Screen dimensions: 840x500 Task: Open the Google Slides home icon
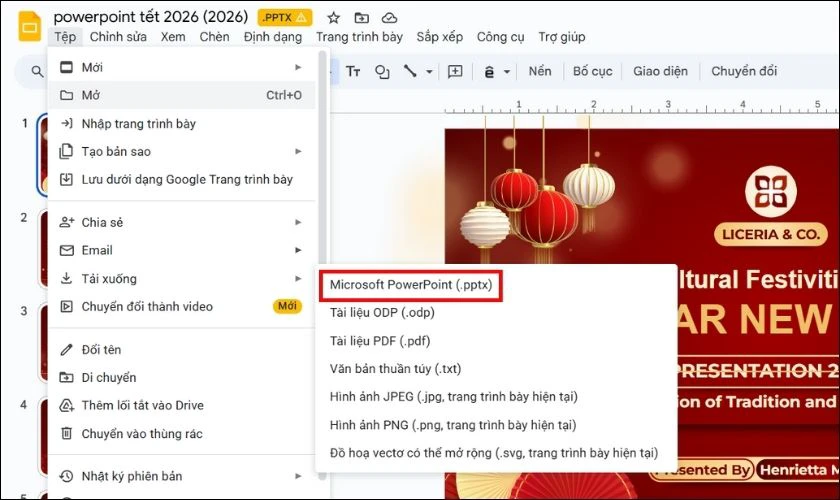(29, 26)
